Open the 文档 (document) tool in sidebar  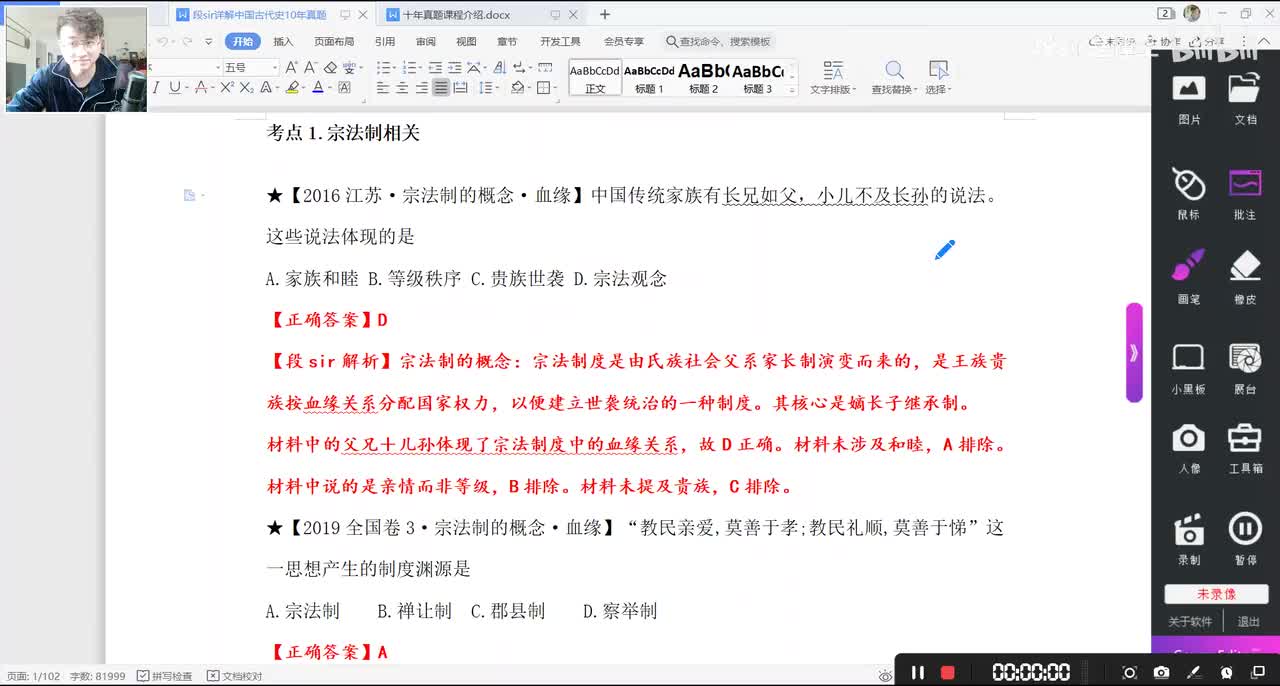1245,99
